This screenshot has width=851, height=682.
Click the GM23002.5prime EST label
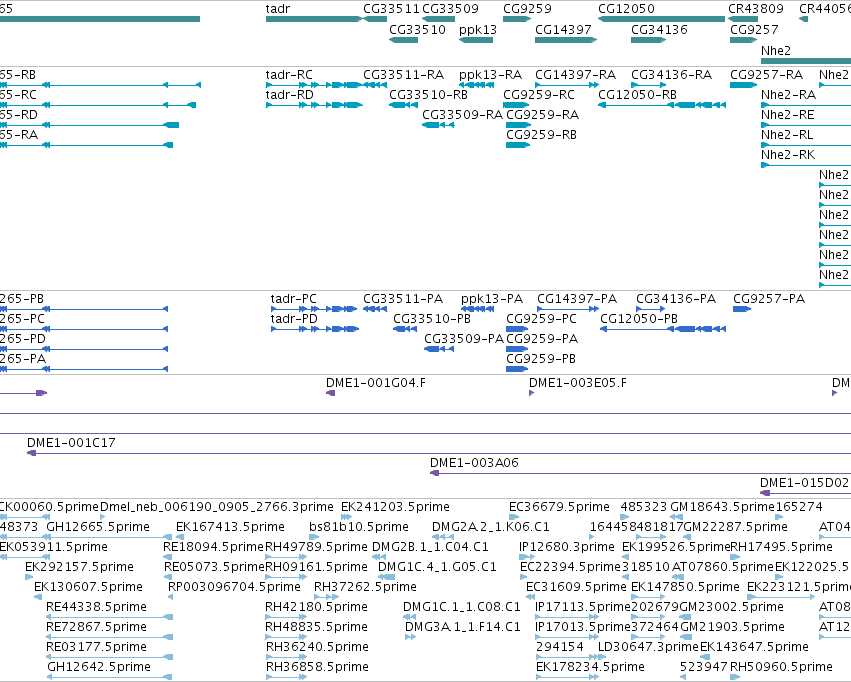coord(732,607)
